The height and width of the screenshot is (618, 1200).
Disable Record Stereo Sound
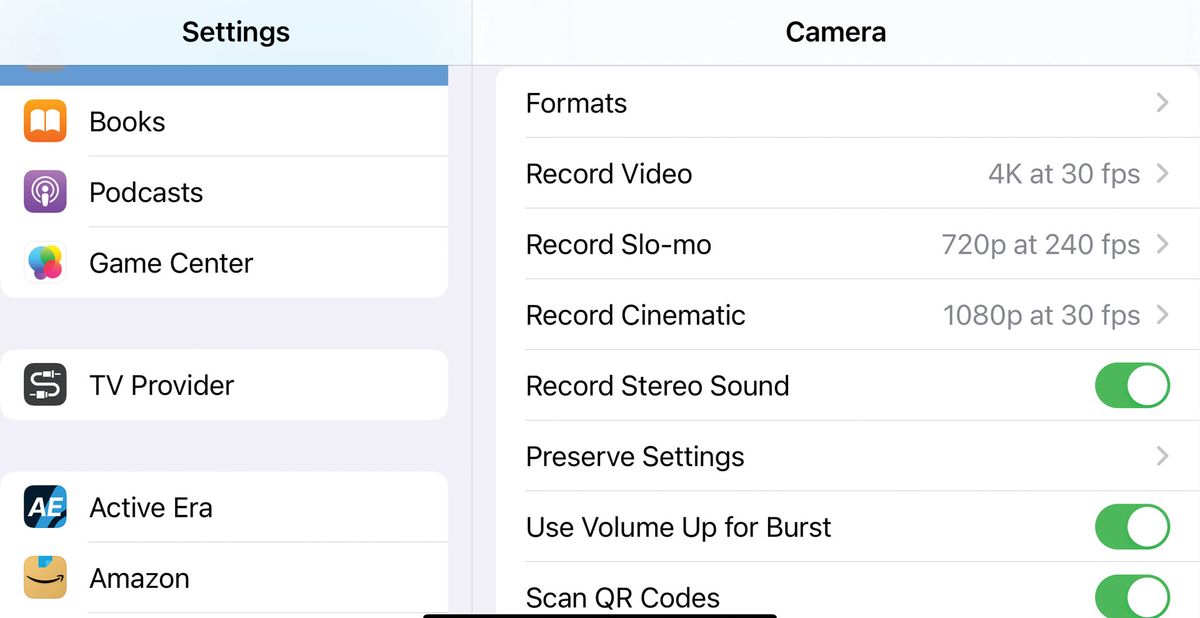coord(1131,386)
